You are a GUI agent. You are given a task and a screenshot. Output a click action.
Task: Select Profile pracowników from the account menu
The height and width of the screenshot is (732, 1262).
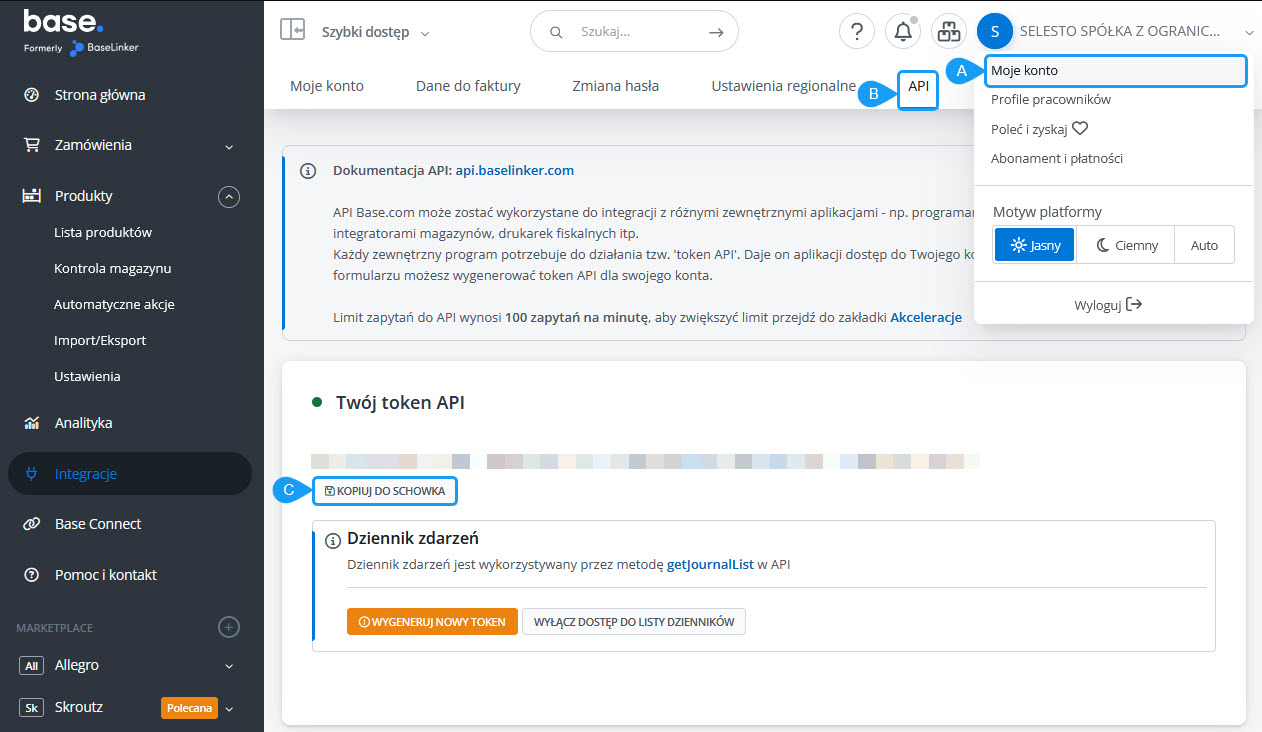(x=1051, y=99)
